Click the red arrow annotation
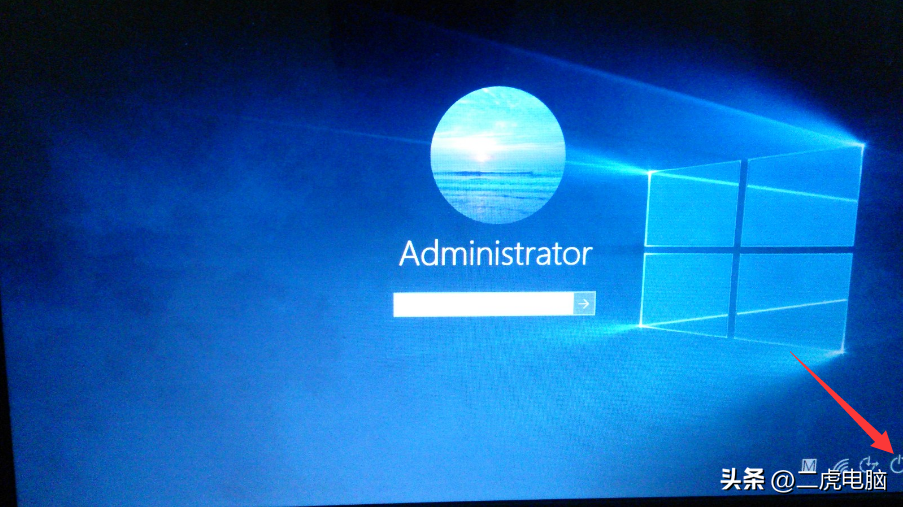Screen dimensions: 903x507 [x=844, y=399]
